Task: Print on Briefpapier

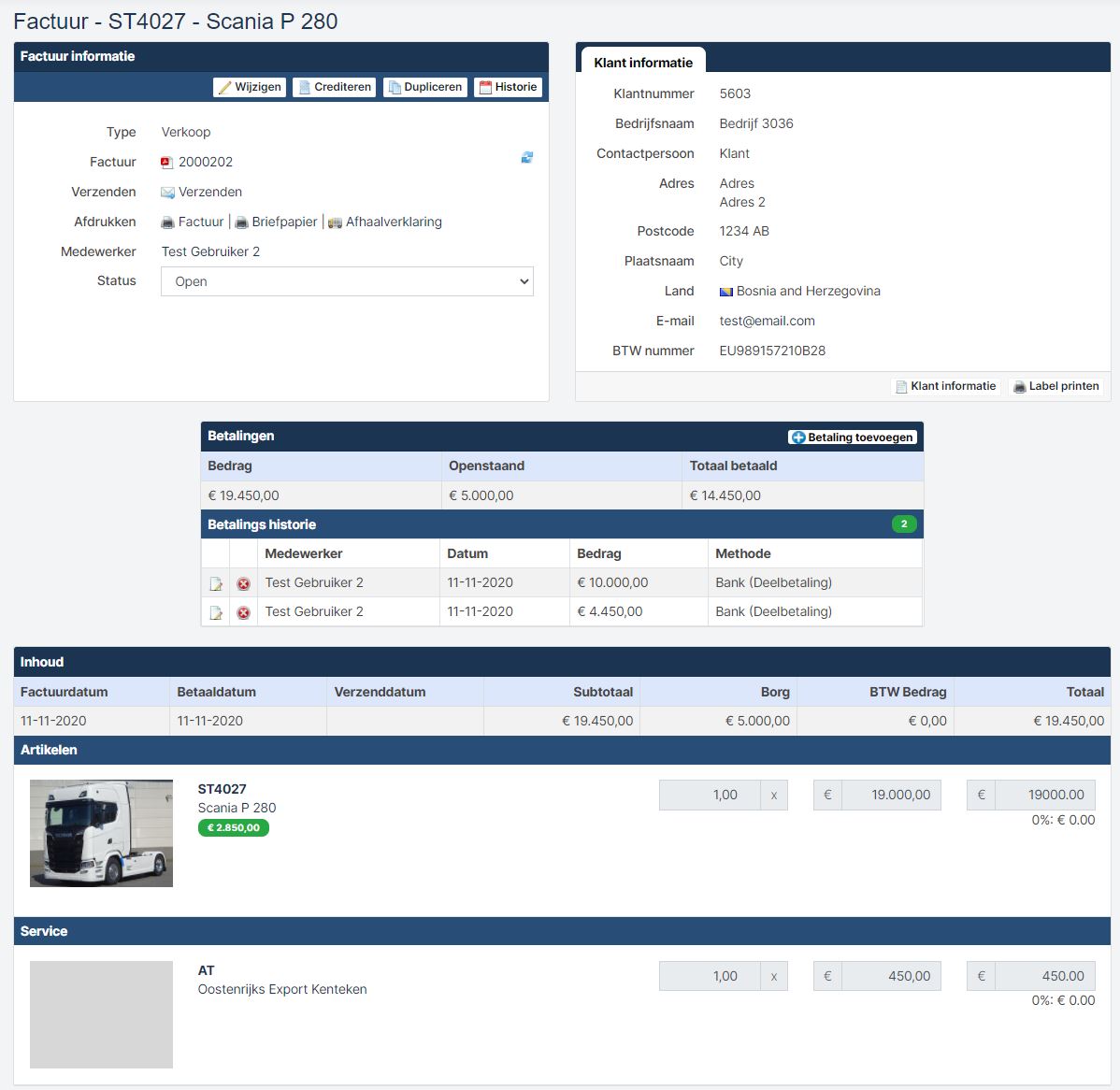Action: coord(284,222)
